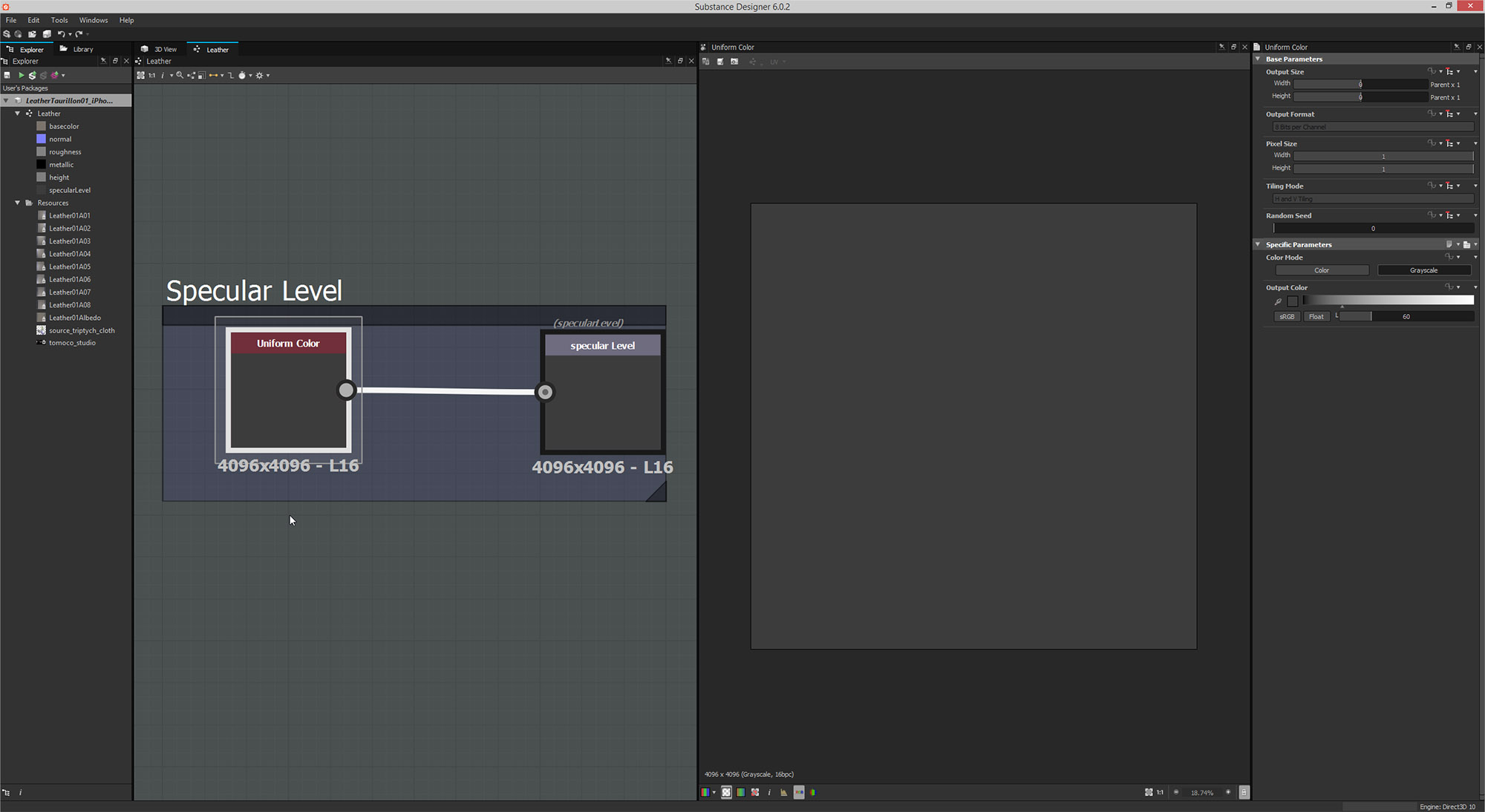Click the save icon in Explorer toolbar
Image resolution: width=1485 pixels, height=812 pixels.
coord(7,75)
